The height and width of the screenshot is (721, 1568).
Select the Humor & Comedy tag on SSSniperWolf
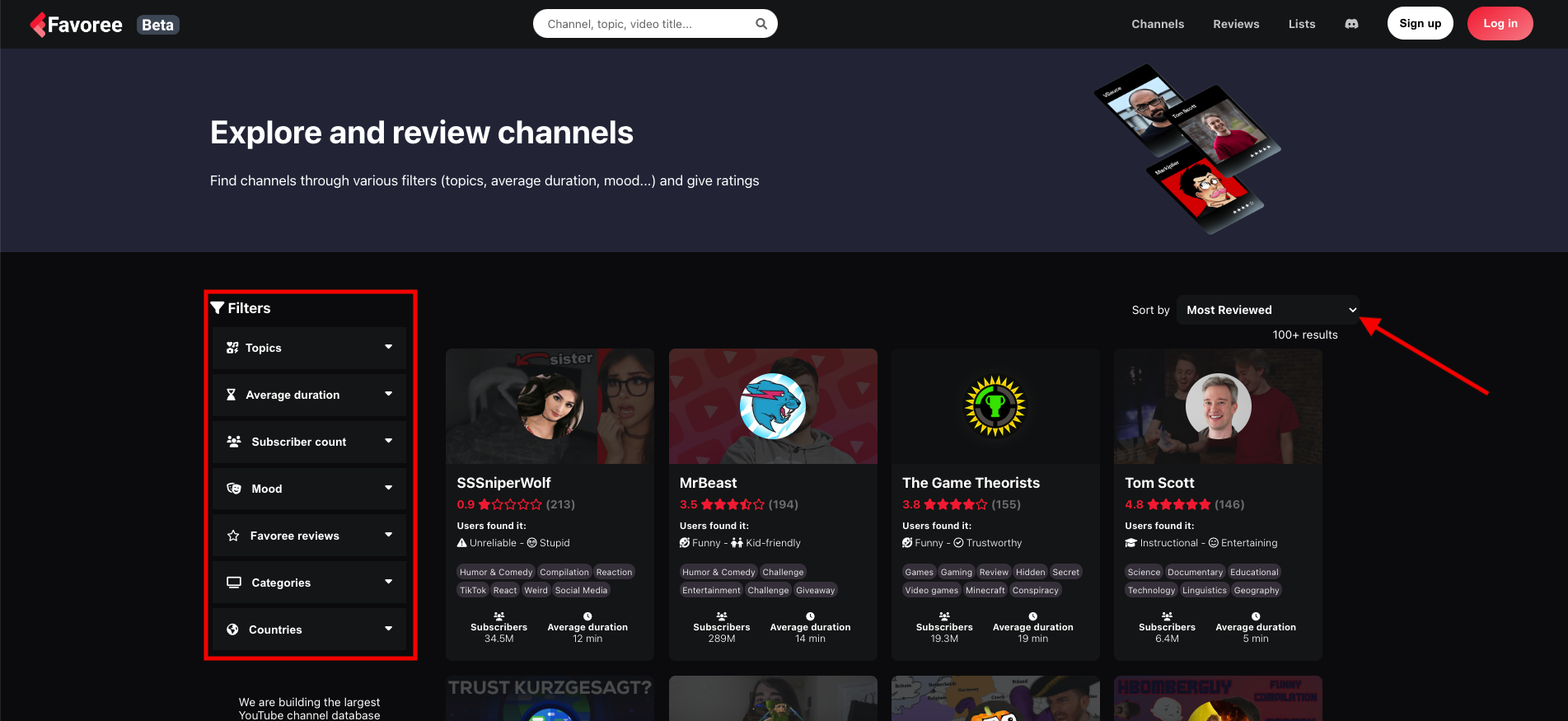(496, 572)
